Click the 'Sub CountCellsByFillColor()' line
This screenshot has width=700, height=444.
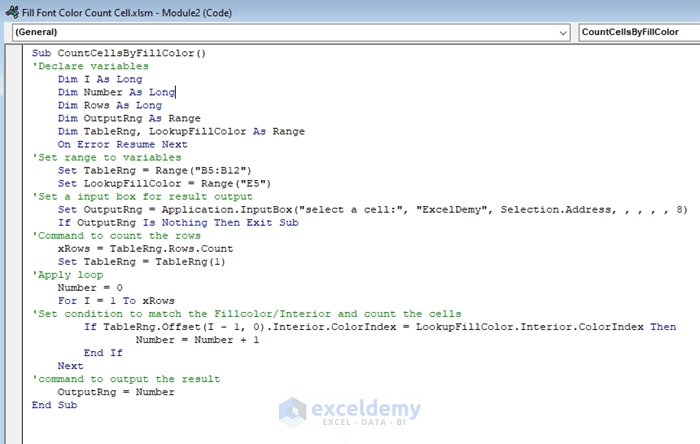119,53
